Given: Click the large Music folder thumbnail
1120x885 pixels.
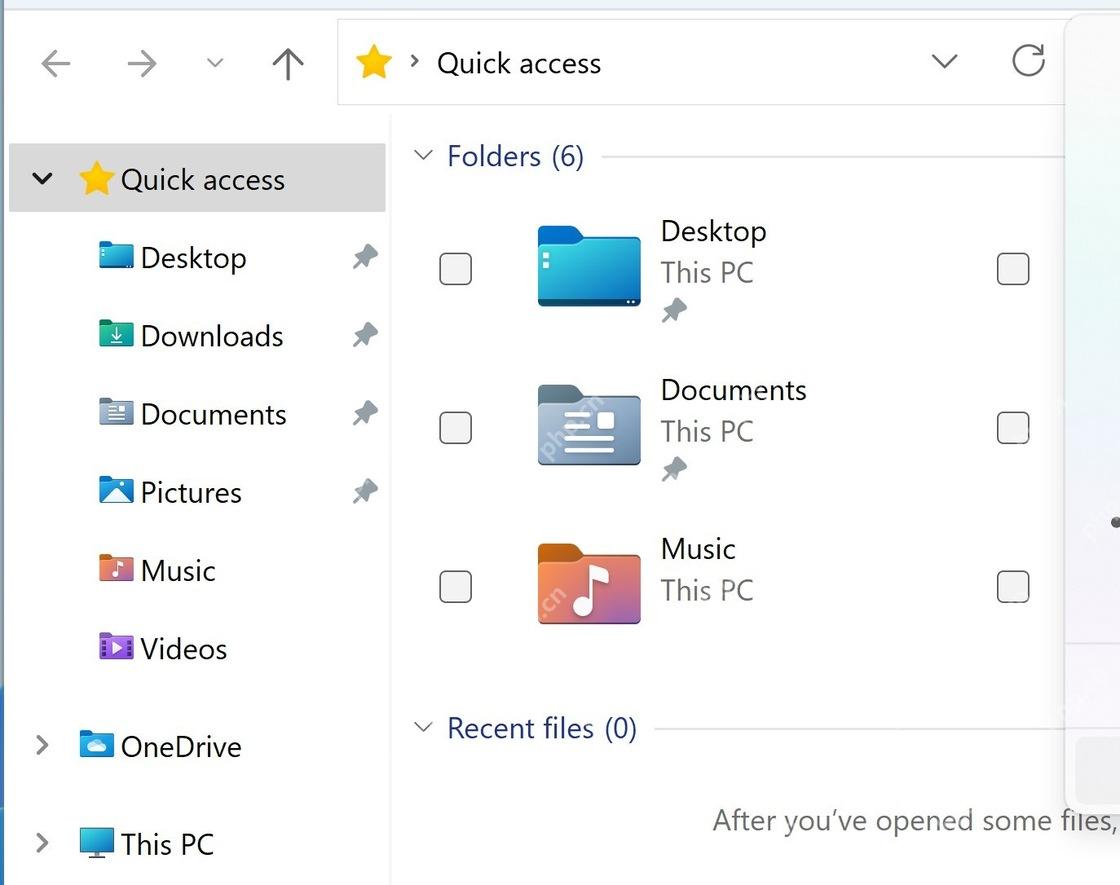Looking at the screenshot, I should 589,584.
